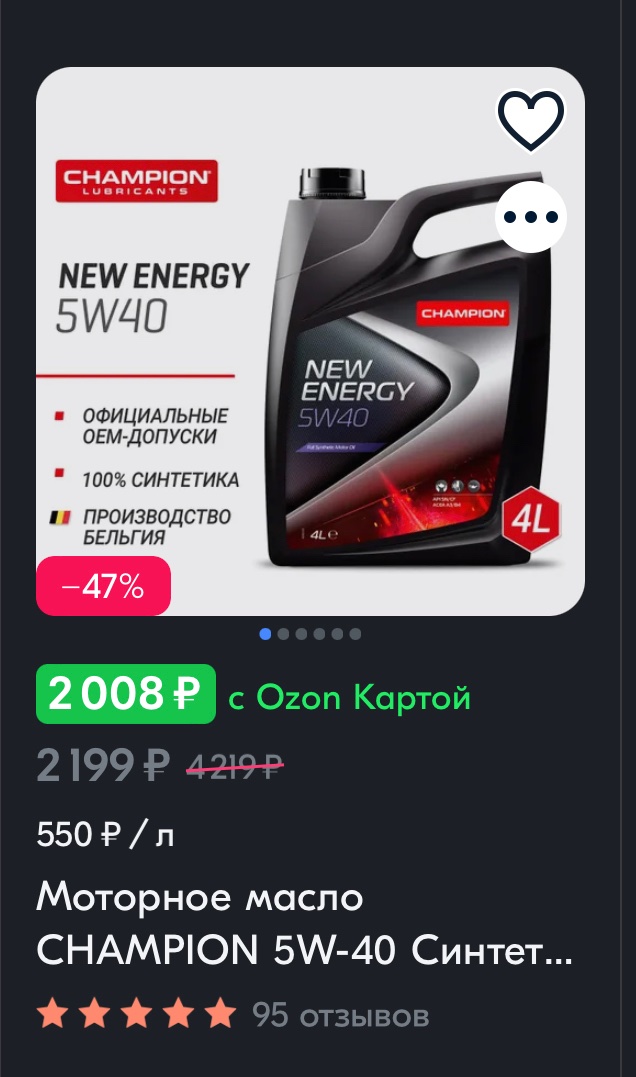Screen dimensions: 636x1077
Task: Click the NEW ENERGY 5W40 heading in the image
Action: [x=152, y=297]
